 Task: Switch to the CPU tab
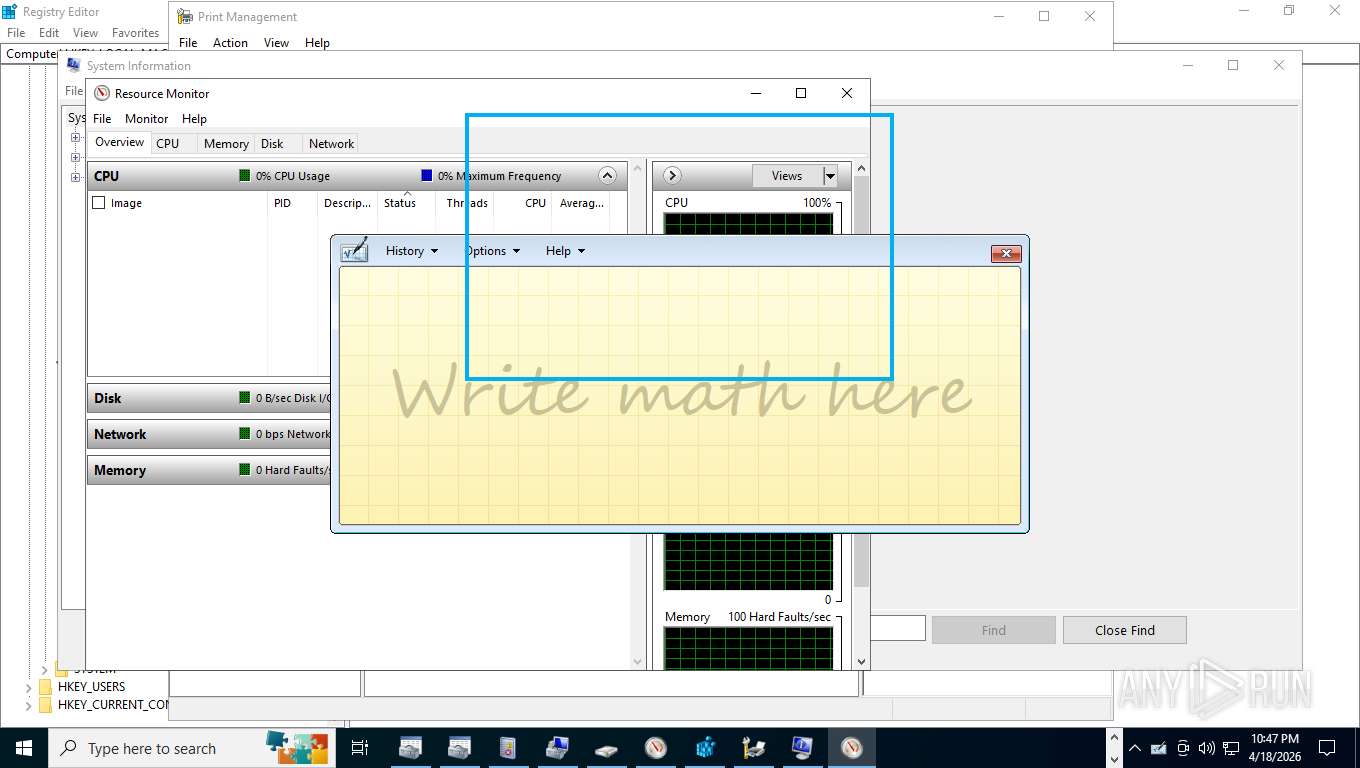168,144
